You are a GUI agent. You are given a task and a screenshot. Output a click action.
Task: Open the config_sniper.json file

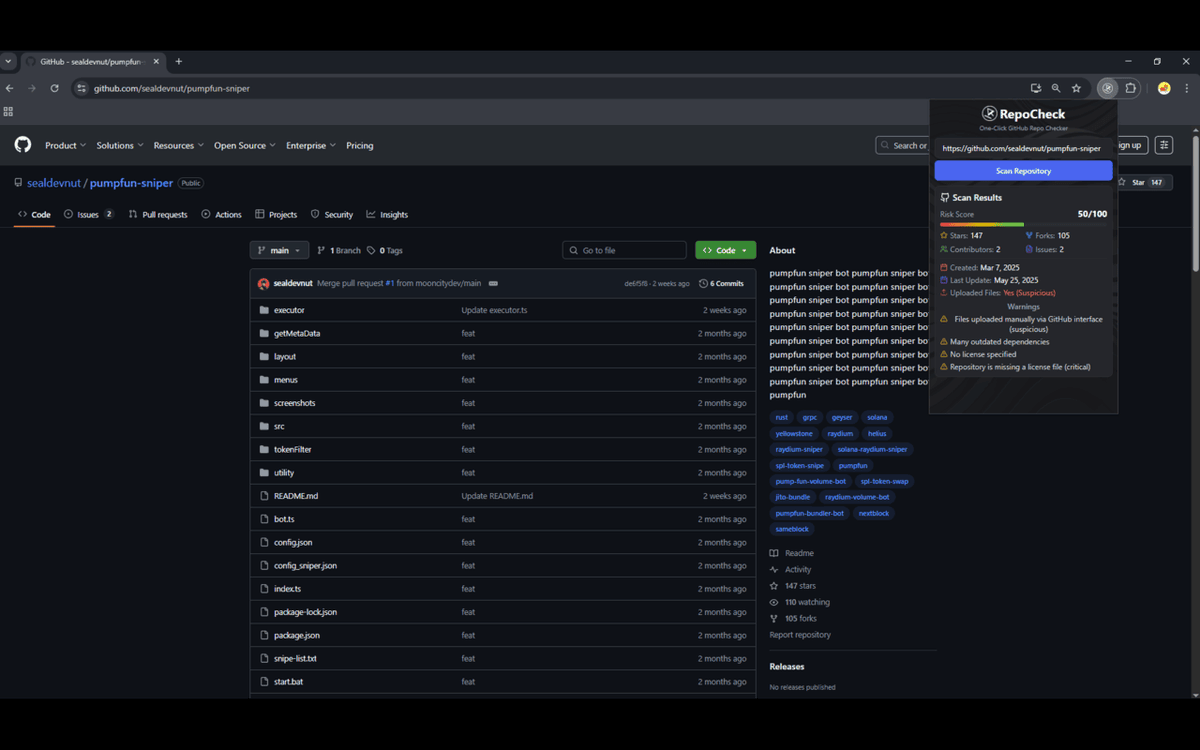[305, 565]
